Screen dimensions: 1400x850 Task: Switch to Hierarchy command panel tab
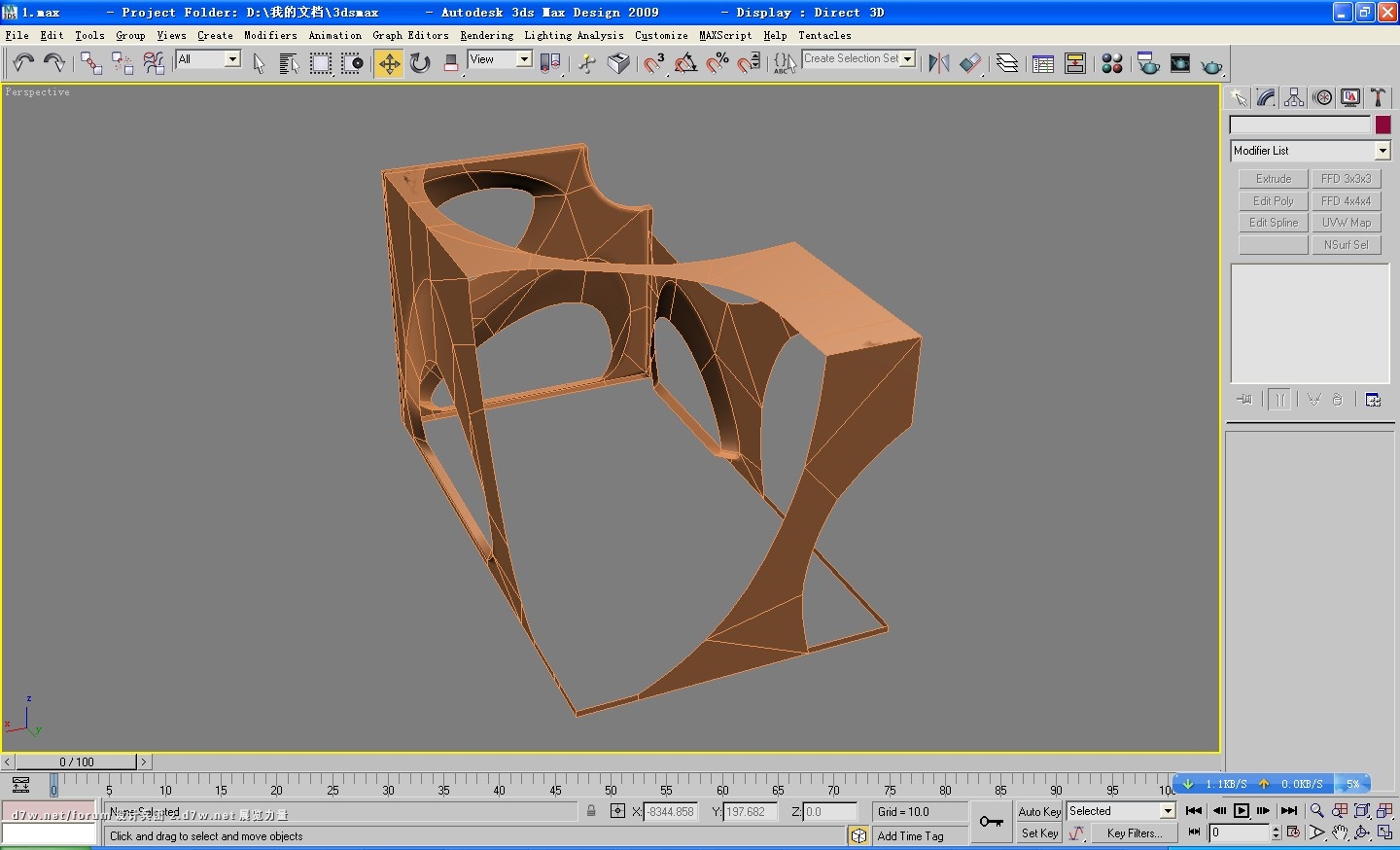pyautogui.click(x=1294, y=97)
